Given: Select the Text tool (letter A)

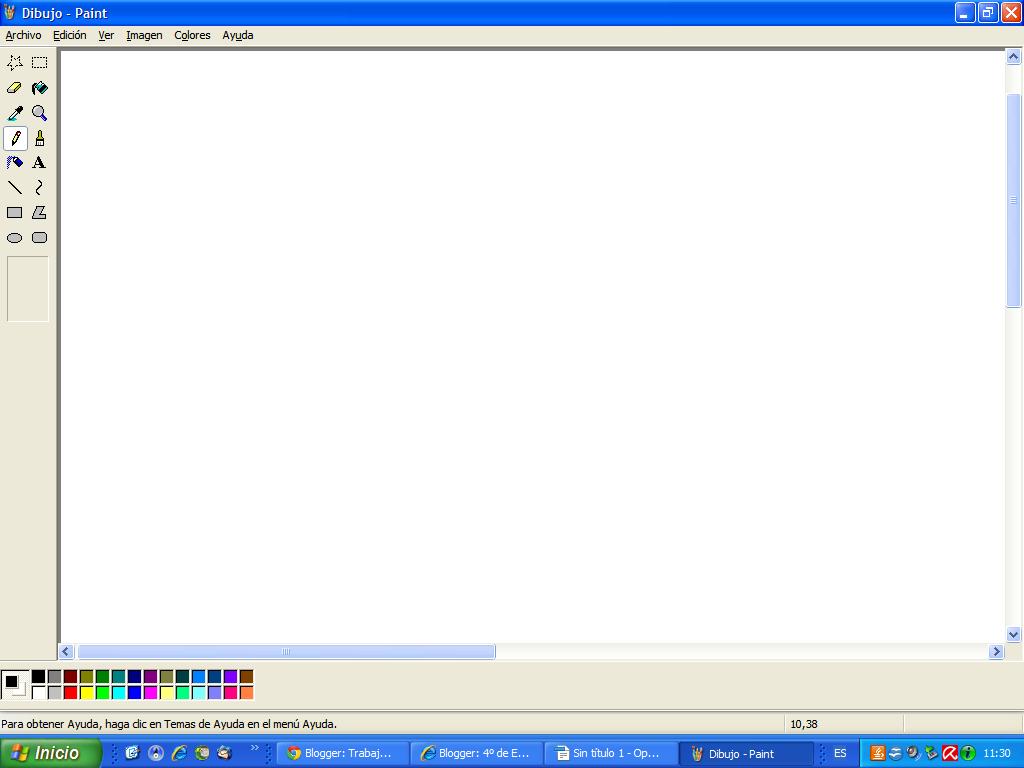Looking at the screenshot, I should [39, 163].
